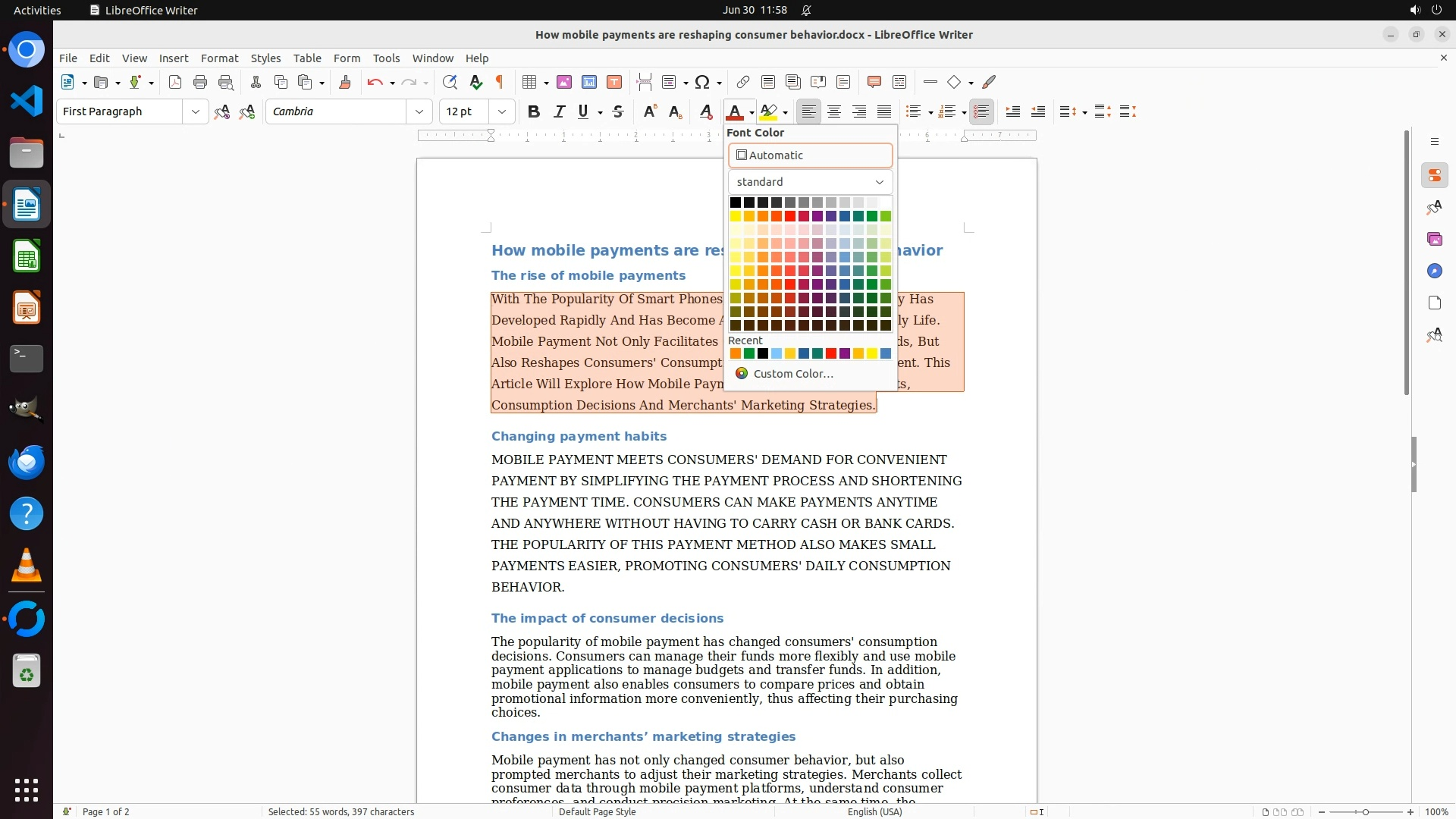Open the Format menu
This screenshot has width=1456, height=819.
coord(219,58)
